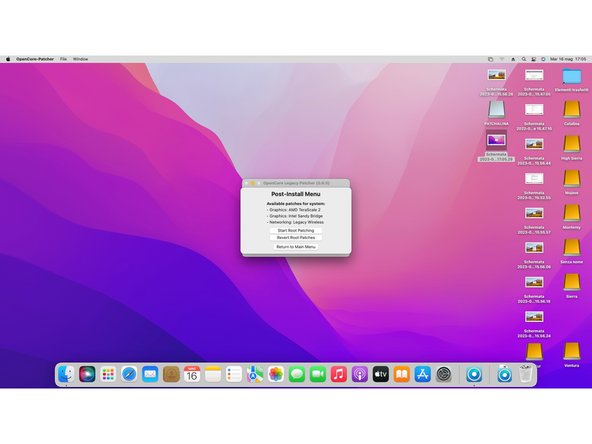Screen dimensions: 592x444
Task: Open Apple TV from the Dock
Action: coord(381,374)
